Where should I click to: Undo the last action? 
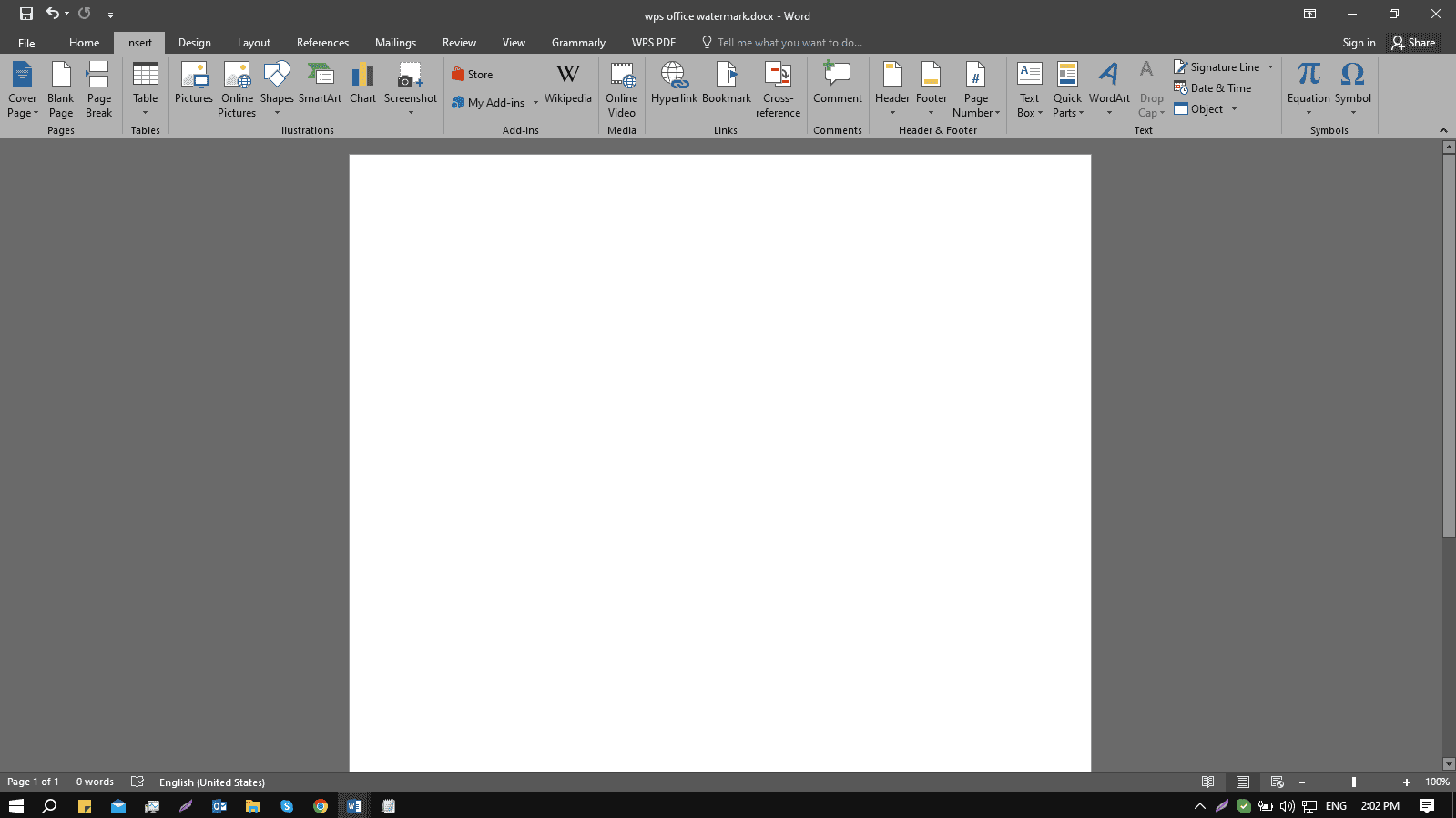[x=52, y=14]
